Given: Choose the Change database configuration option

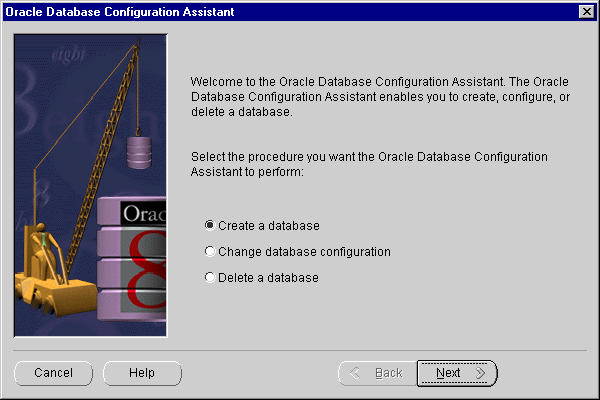Looking at the screenshot, I should [210, 251].
